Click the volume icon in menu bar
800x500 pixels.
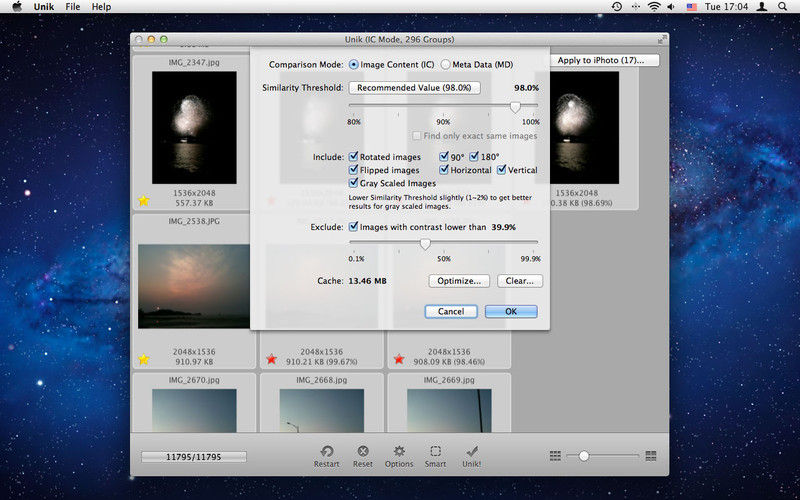click(x=671, y=7)
